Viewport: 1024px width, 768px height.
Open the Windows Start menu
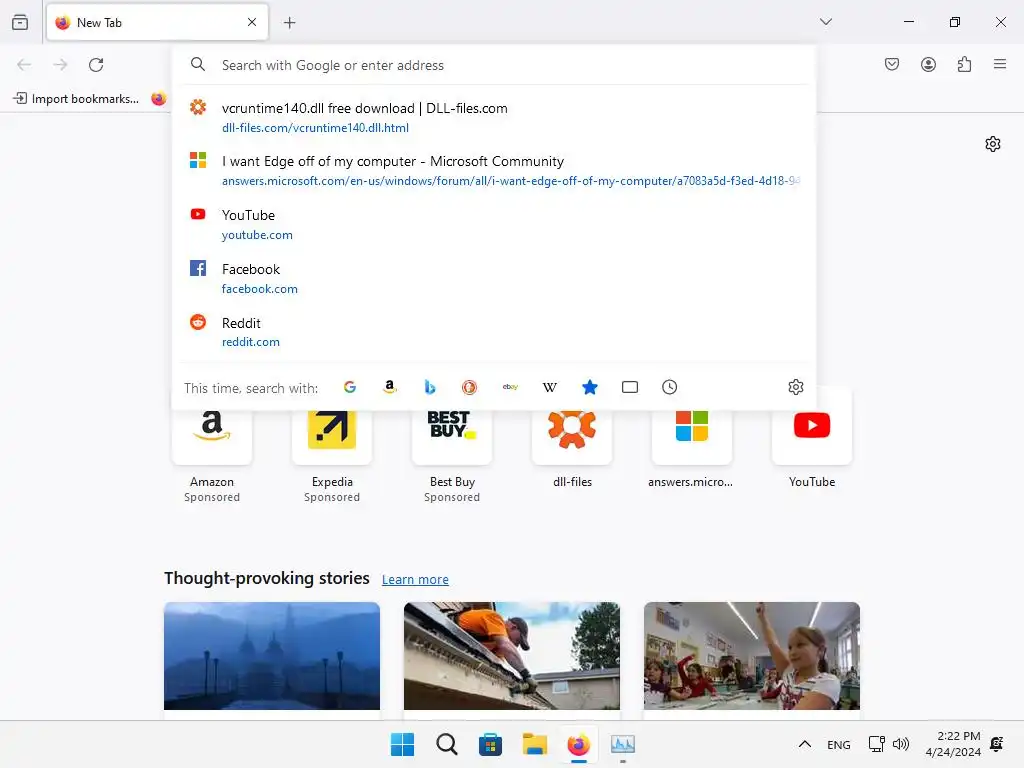point(402,744)
